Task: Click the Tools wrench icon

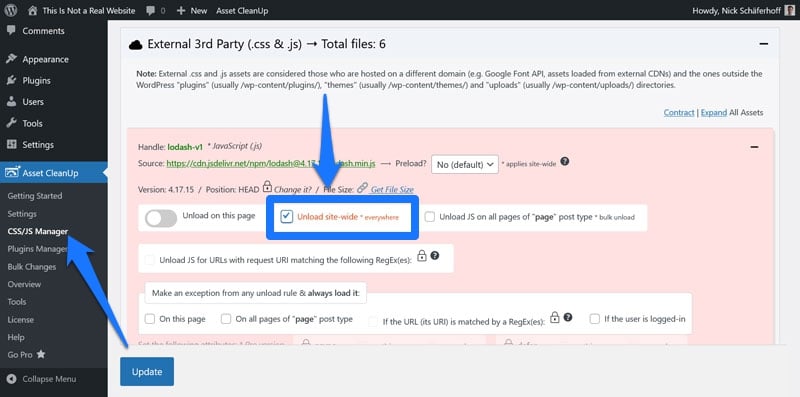Action: coord(11,123)
